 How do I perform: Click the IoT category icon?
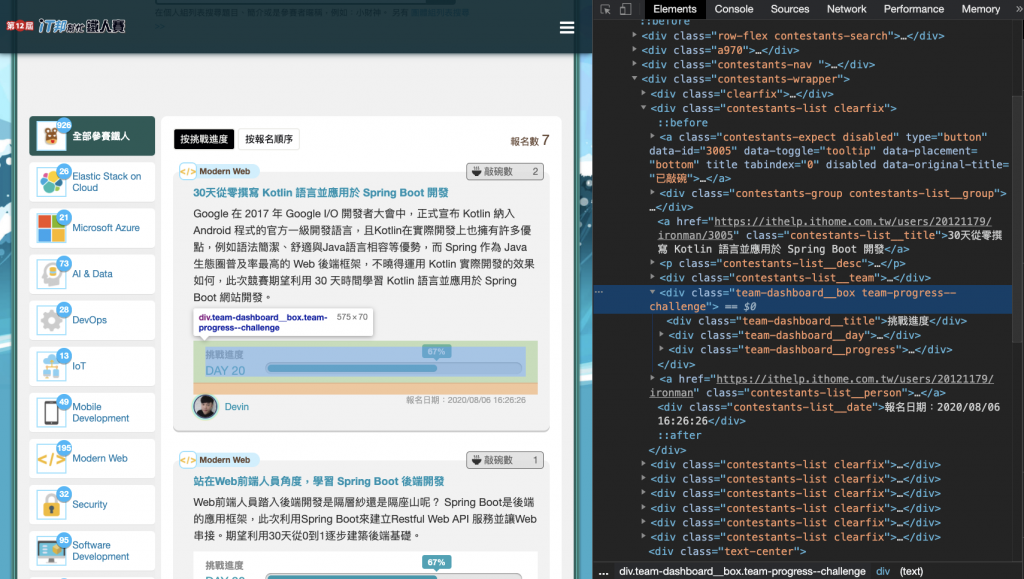coord(51,366)
